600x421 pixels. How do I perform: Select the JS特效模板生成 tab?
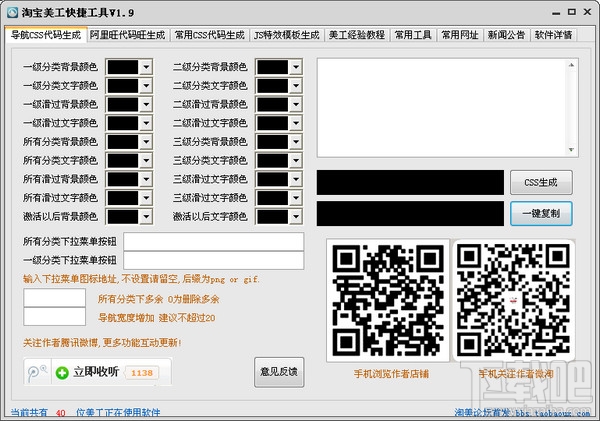click(x=287, y=35)
